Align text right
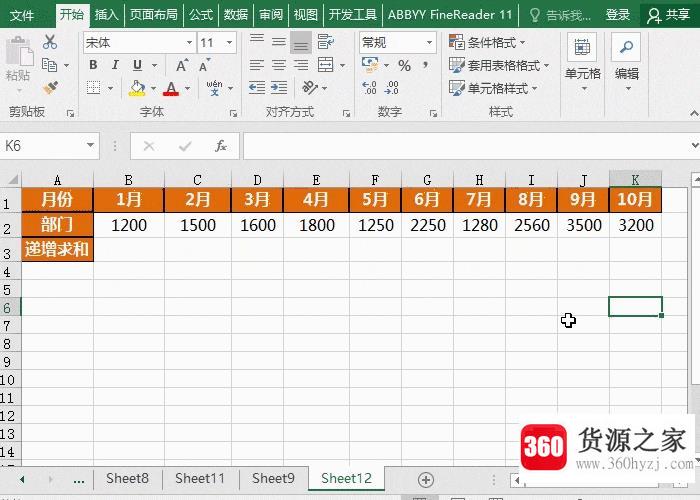700x500 pixels. [301, 65]
